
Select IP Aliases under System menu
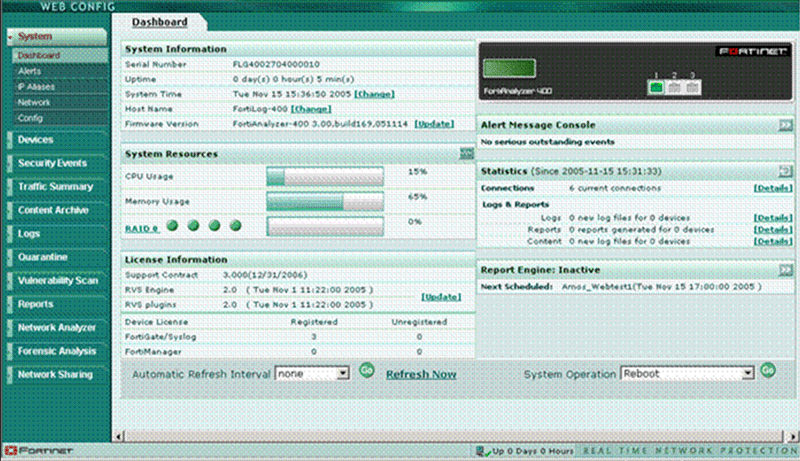[60, 87]
